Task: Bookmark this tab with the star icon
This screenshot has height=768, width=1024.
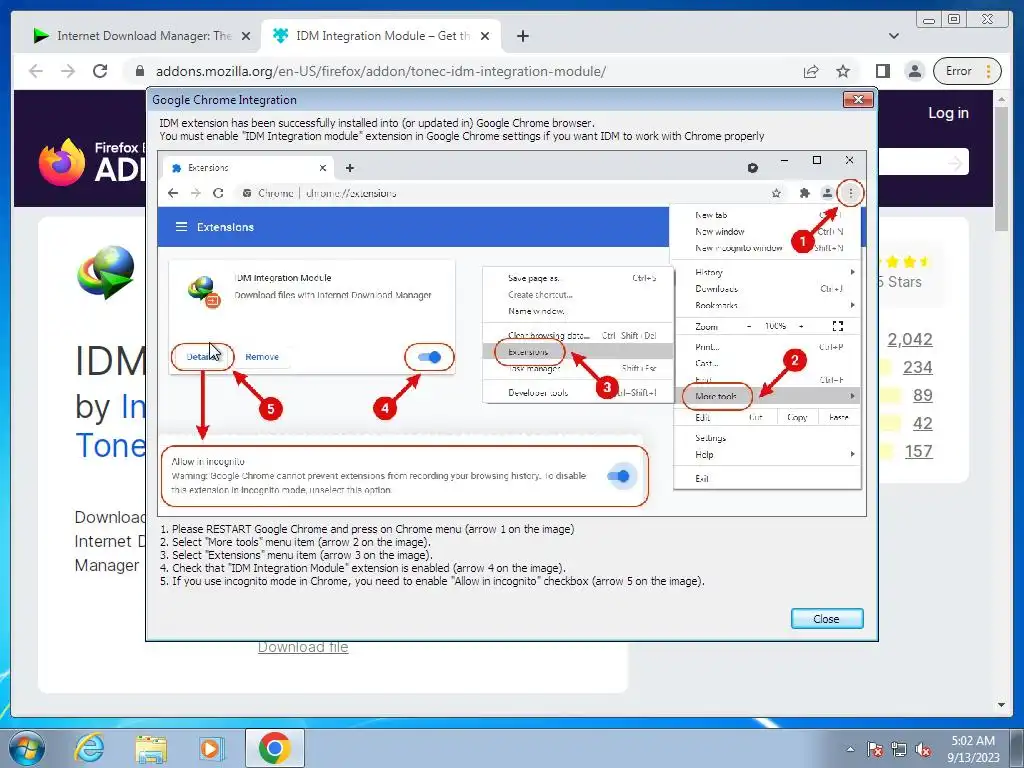Action: pos(843,71)
